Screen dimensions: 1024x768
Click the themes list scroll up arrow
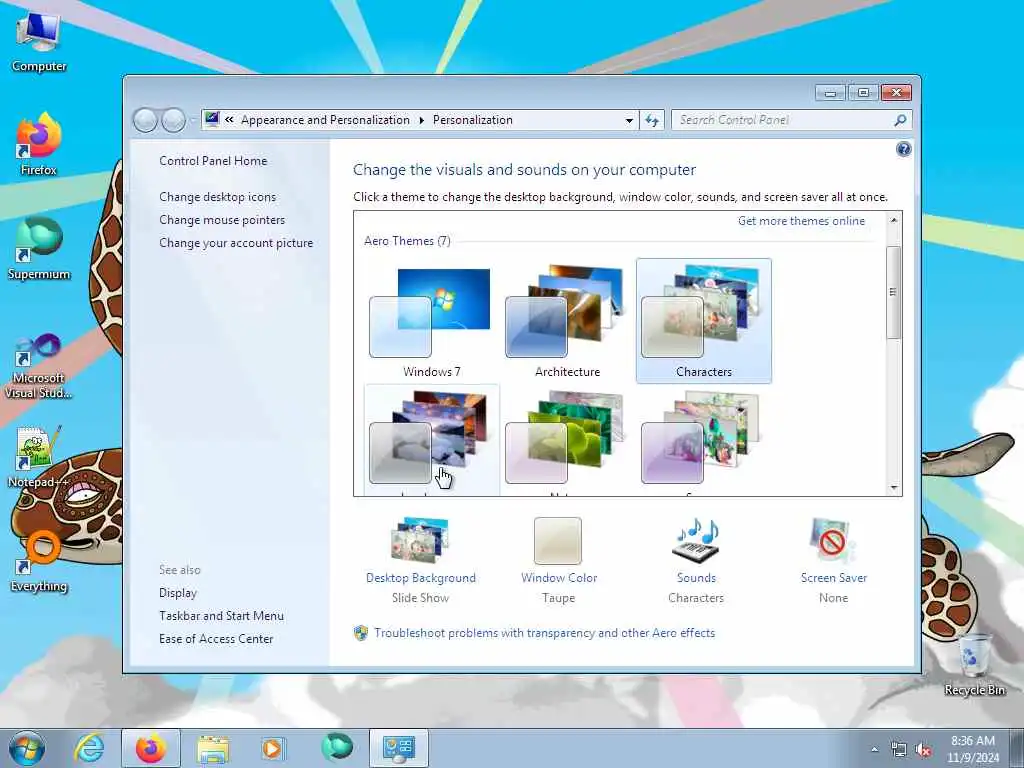coord(893,221)
